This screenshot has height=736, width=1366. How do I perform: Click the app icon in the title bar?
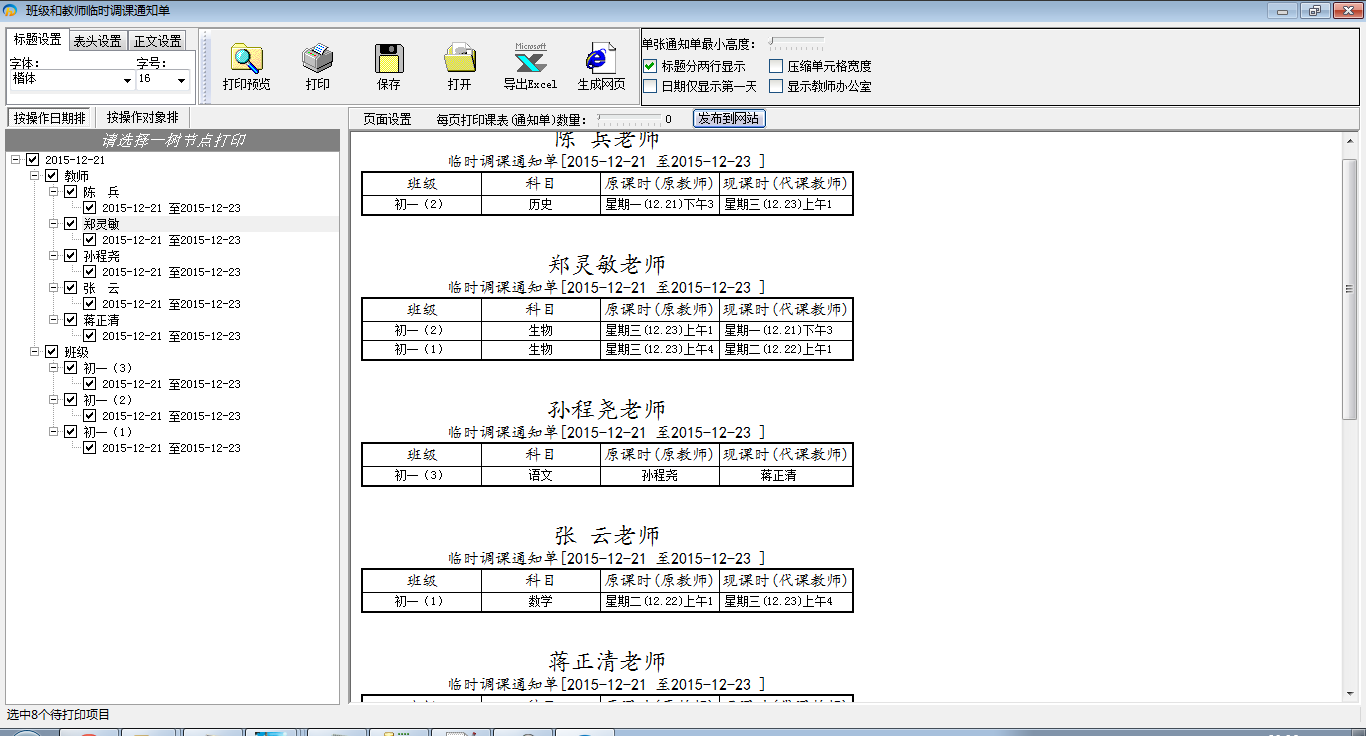tap(11, 11)
